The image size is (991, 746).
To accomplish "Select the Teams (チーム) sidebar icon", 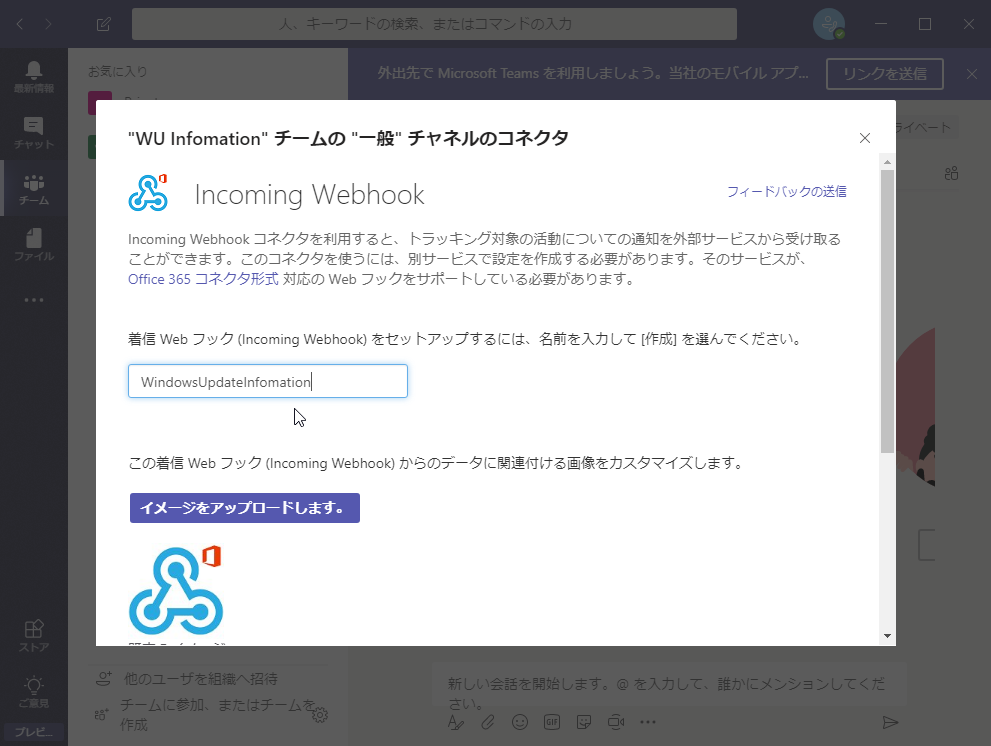I will [x=33, y=189].
